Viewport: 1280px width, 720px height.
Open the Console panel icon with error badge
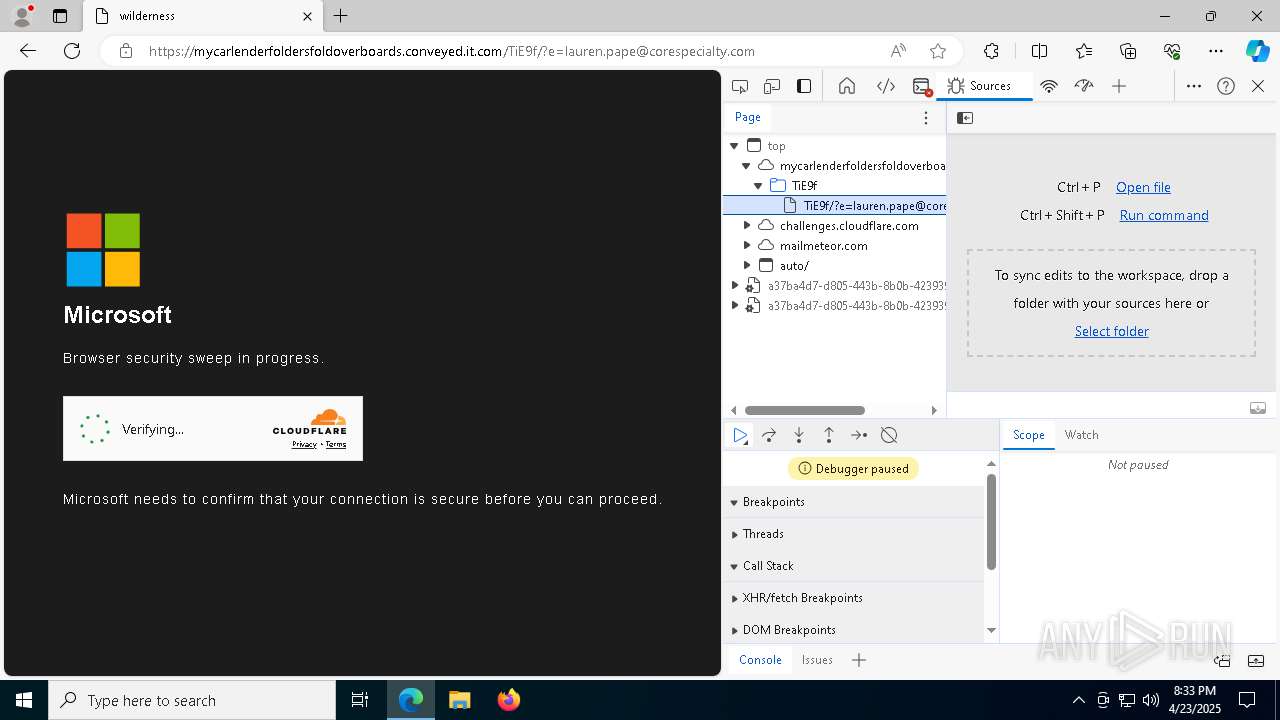922,86
